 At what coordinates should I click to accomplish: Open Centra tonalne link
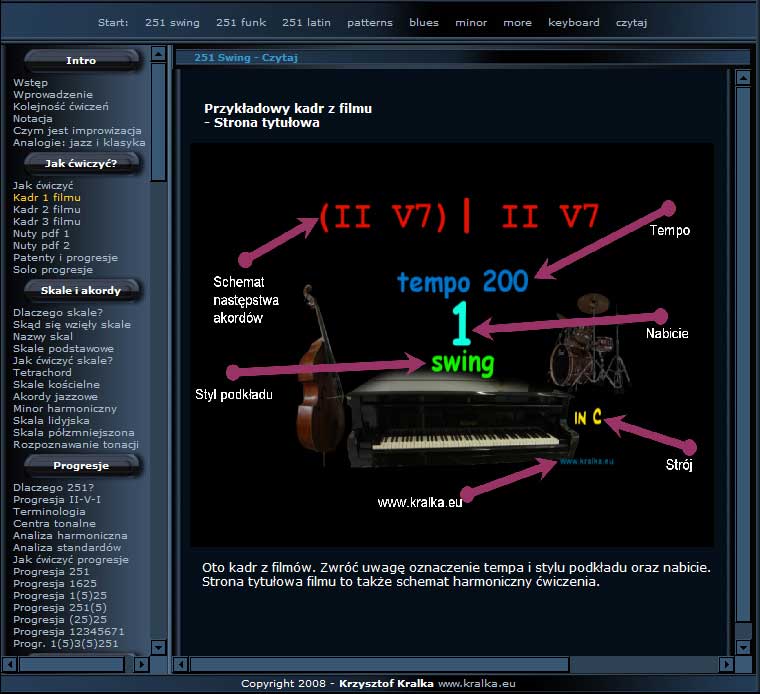pos(54,523)
